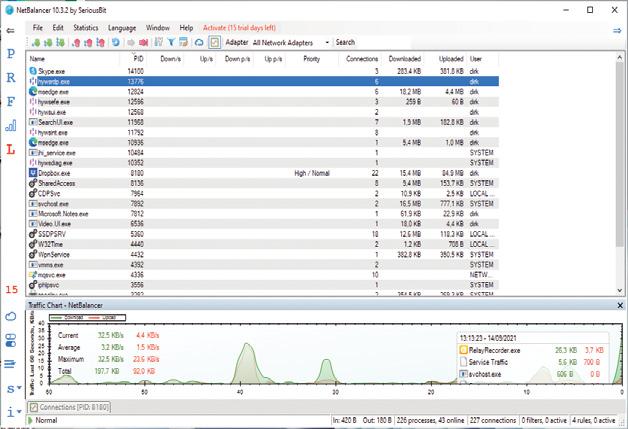Sort by the Down/s column header

[166, 59]
